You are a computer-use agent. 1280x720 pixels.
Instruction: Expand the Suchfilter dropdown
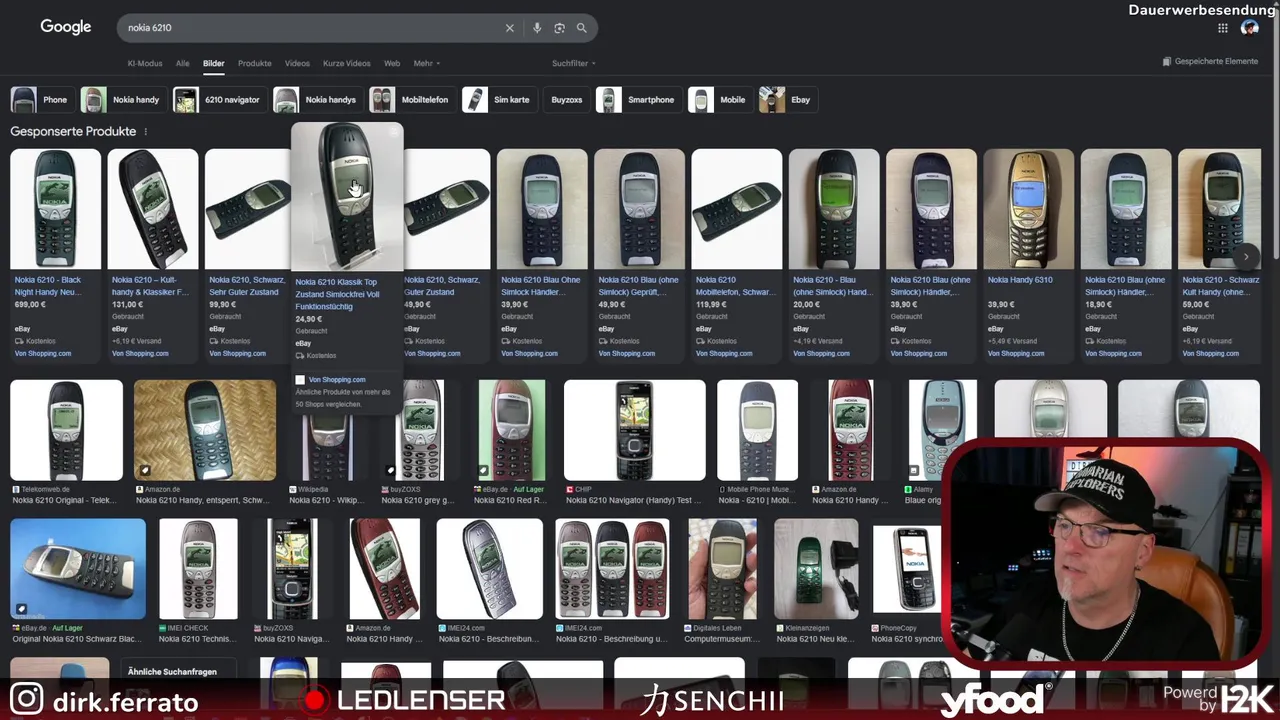tap(574, 63)
